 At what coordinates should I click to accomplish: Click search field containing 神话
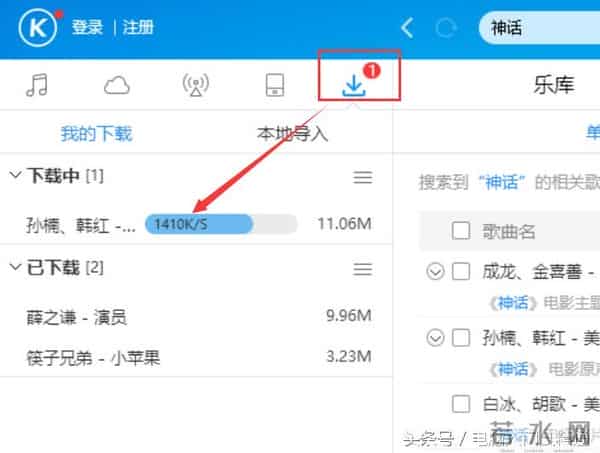pyautogui.click(x=539, y=28)
